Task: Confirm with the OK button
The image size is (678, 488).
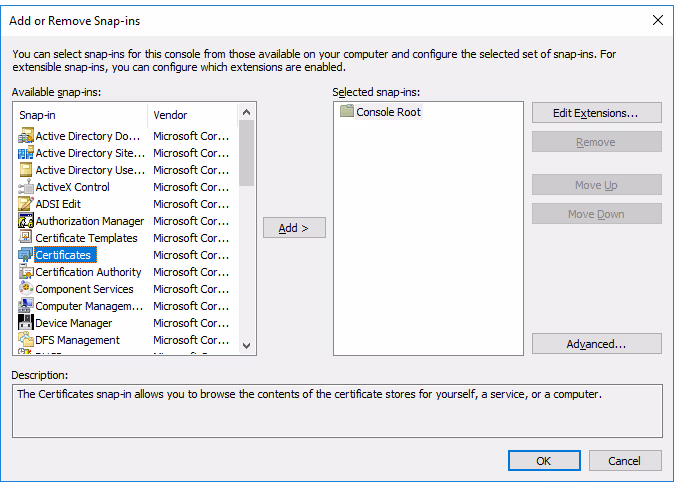Action: click(543, 461)
